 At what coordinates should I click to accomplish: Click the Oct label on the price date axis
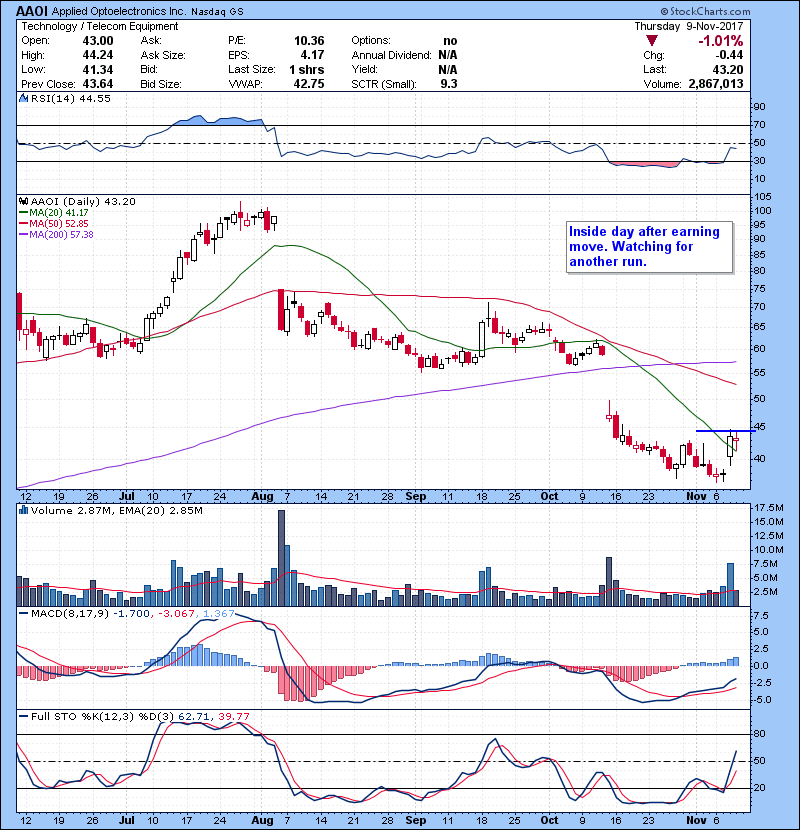pos(549,497)
